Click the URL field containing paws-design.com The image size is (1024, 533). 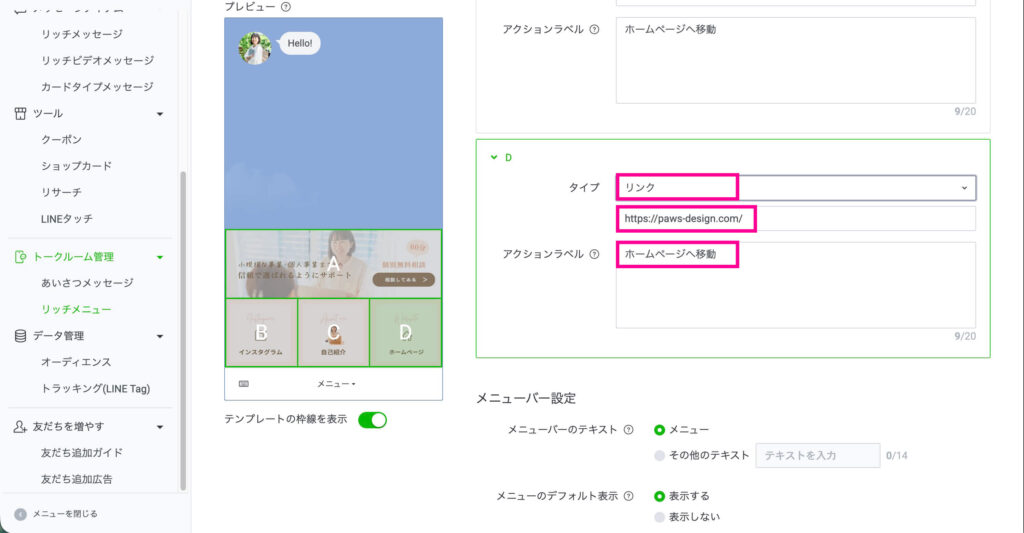(795, 219)
